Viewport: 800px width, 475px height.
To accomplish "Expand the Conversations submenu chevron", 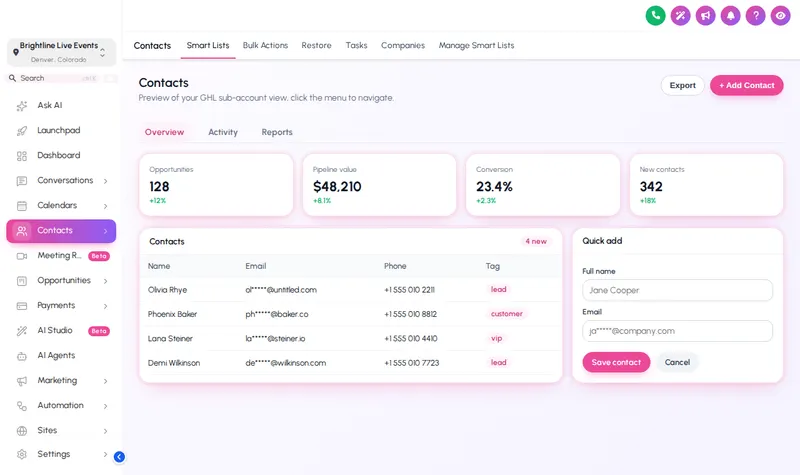I will coord(106,181).
